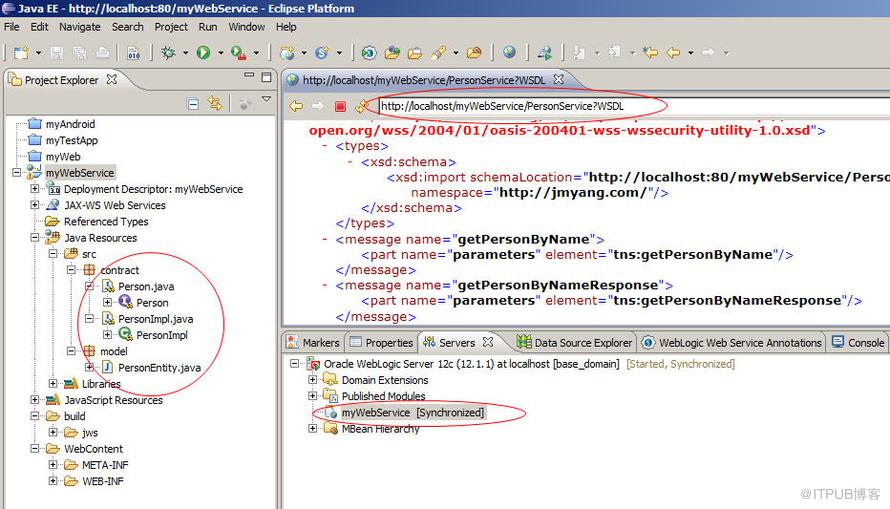The height and width of the screenshot is (509, 890).
Task: Select PersonImpl.java file
Action: click(x=156, y=319)
